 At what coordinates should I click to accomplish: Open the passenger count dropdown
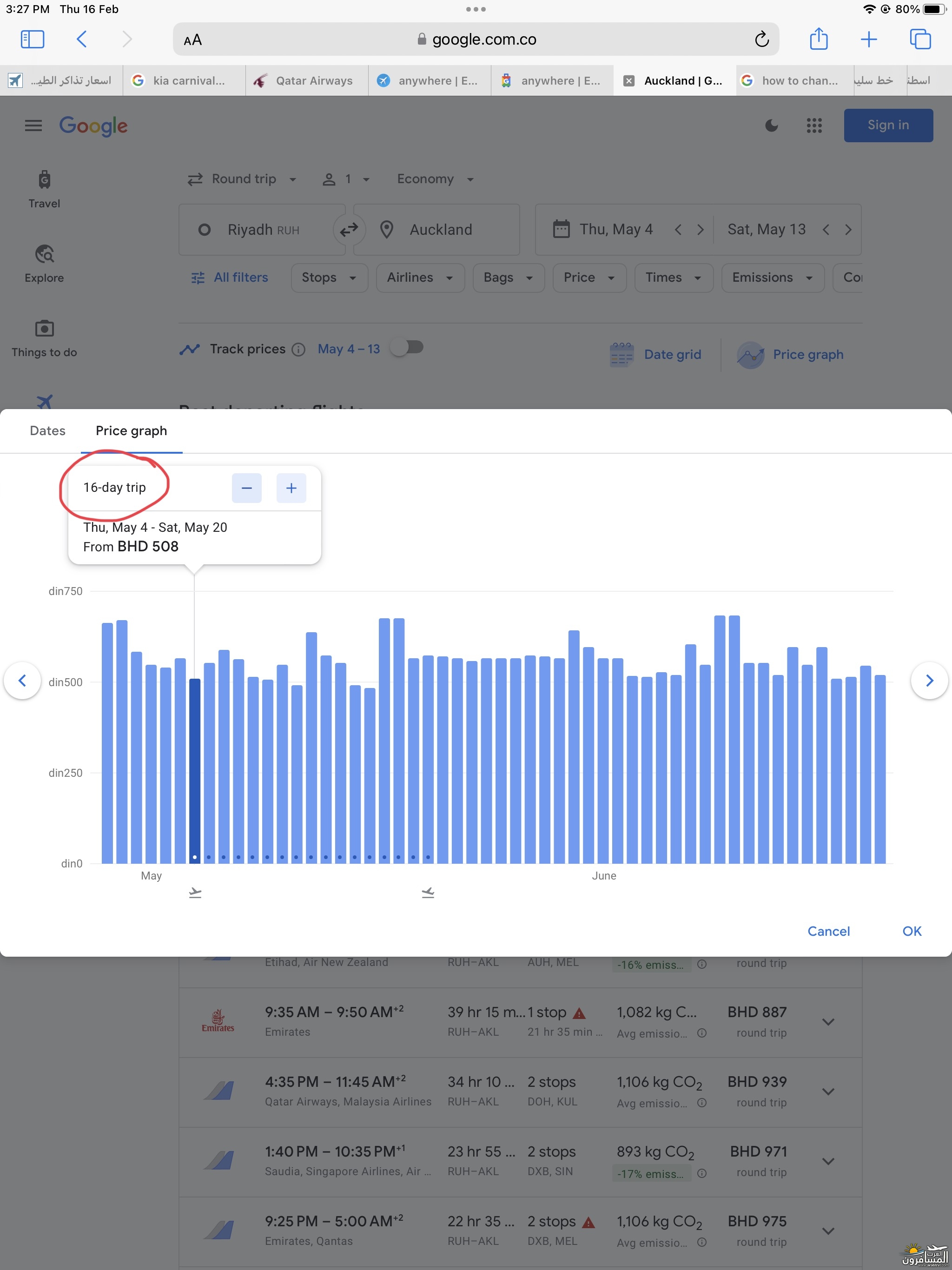coord(346,179)
